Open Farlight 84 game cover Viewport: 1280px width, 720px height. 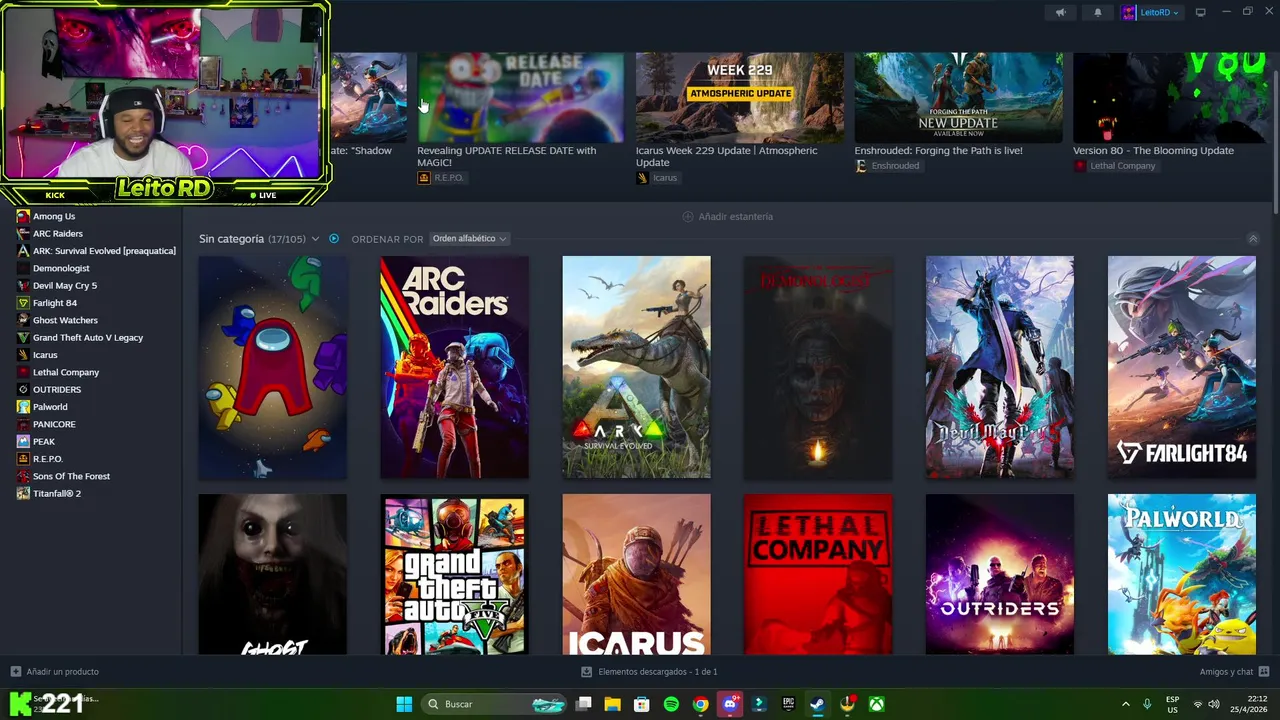tap(1182, 367)
